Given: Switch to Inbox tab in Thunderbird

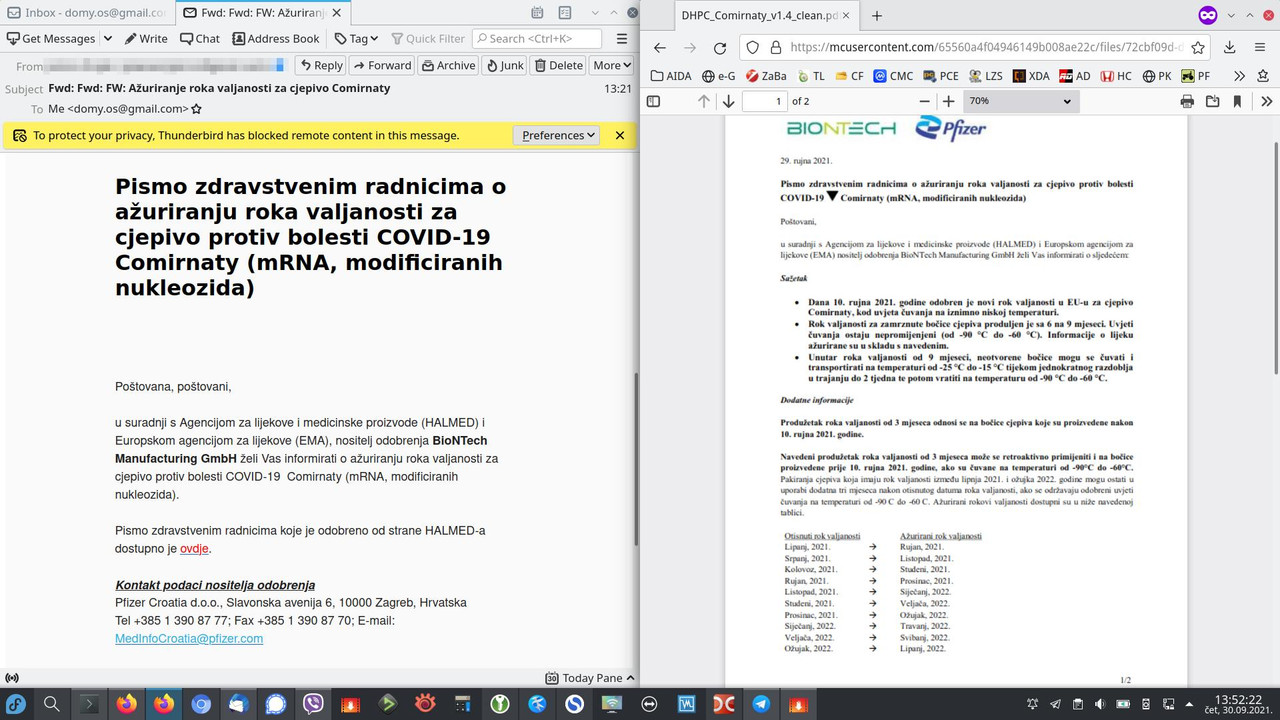Looking at the screenshot, I should point(86,13).
